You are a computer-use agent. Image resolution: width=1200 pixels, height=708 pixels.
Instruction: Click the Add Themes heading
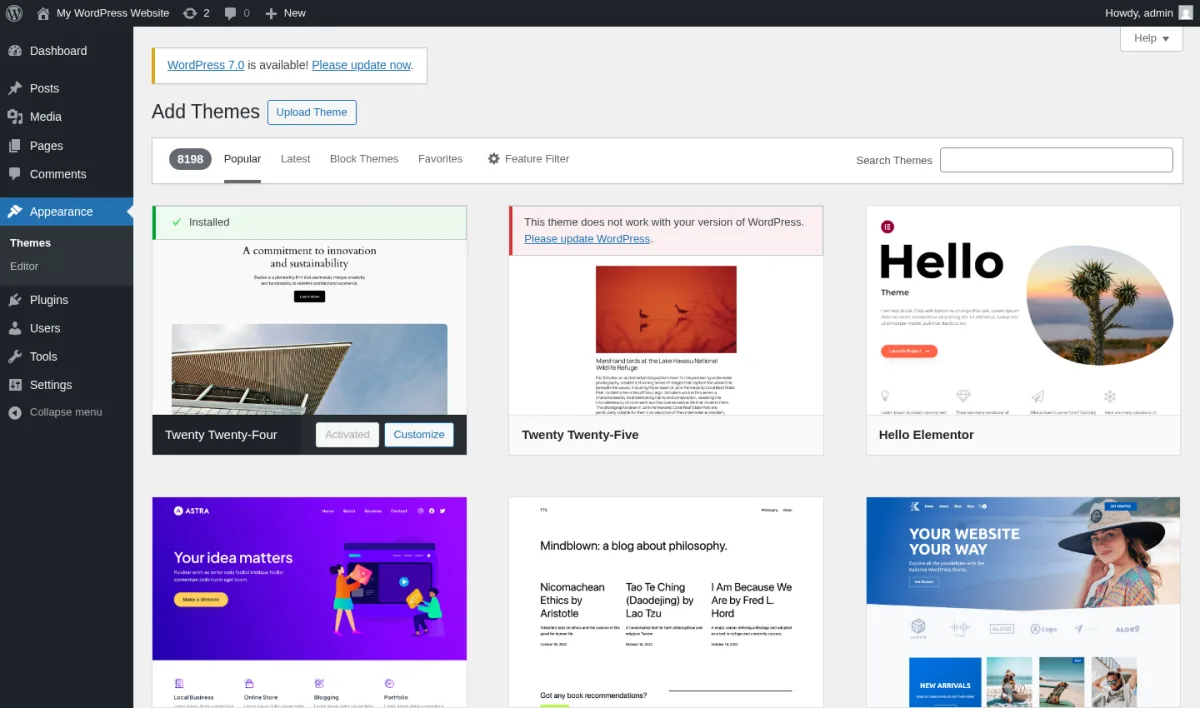pos(206,112)
